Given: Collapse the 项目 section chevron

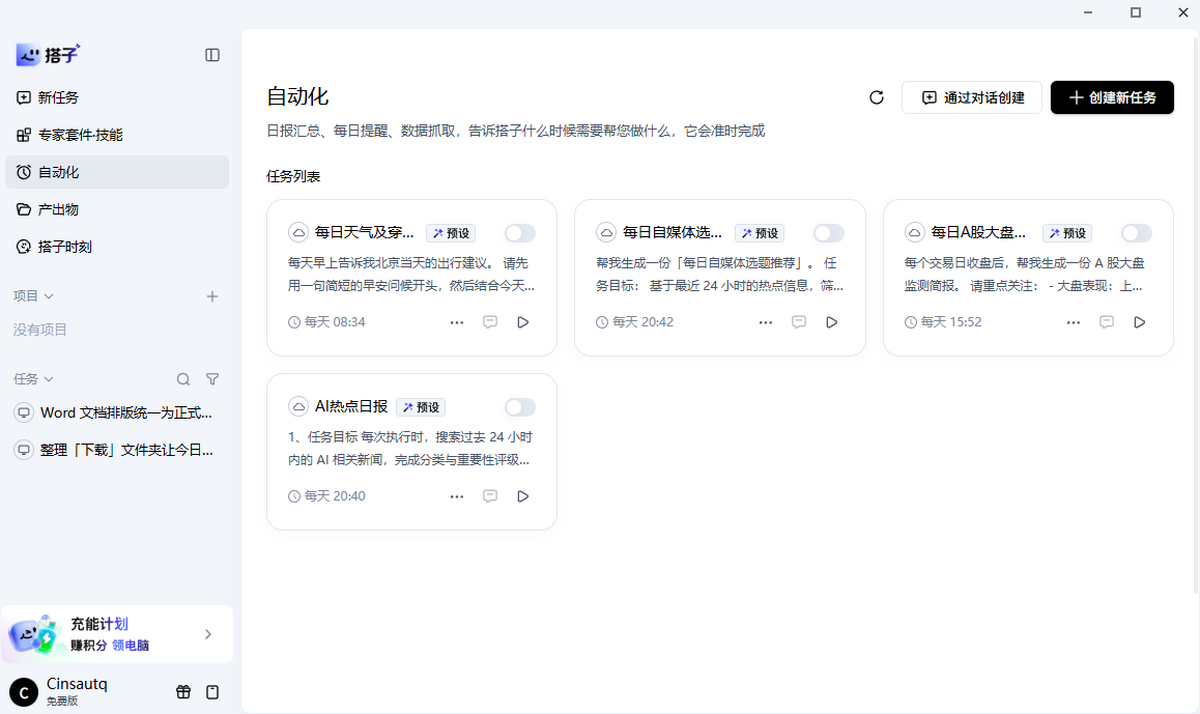Looking at the screenshot, I should point(49,296).
